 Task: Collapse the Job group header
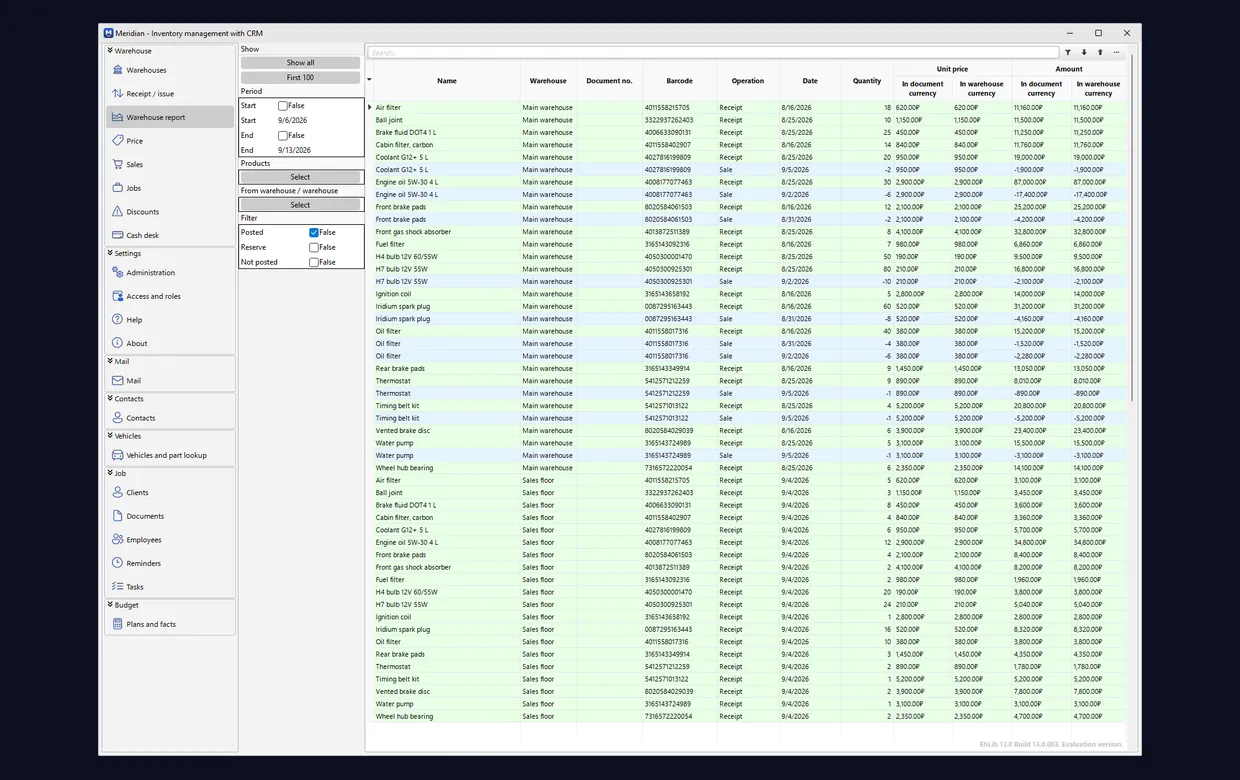tap(169, 473)
